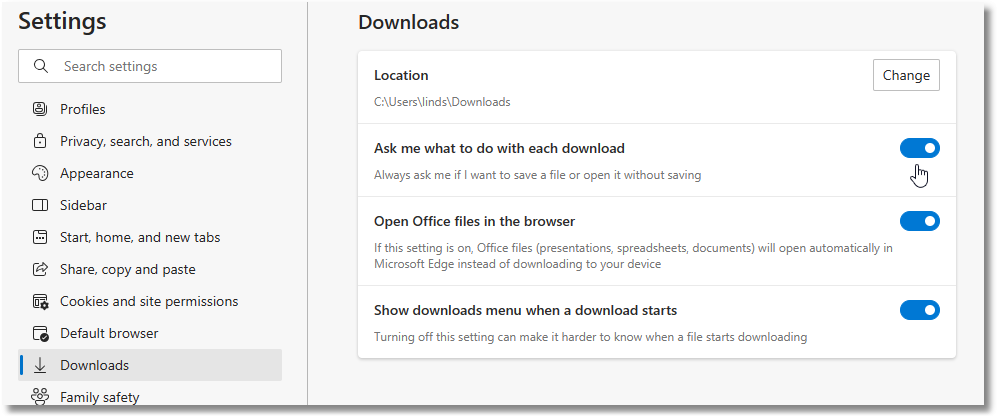Viewport: 998px width, 419px height.
Task: Click the Cookies and site permissions icon
Action: tap(40, 301)
